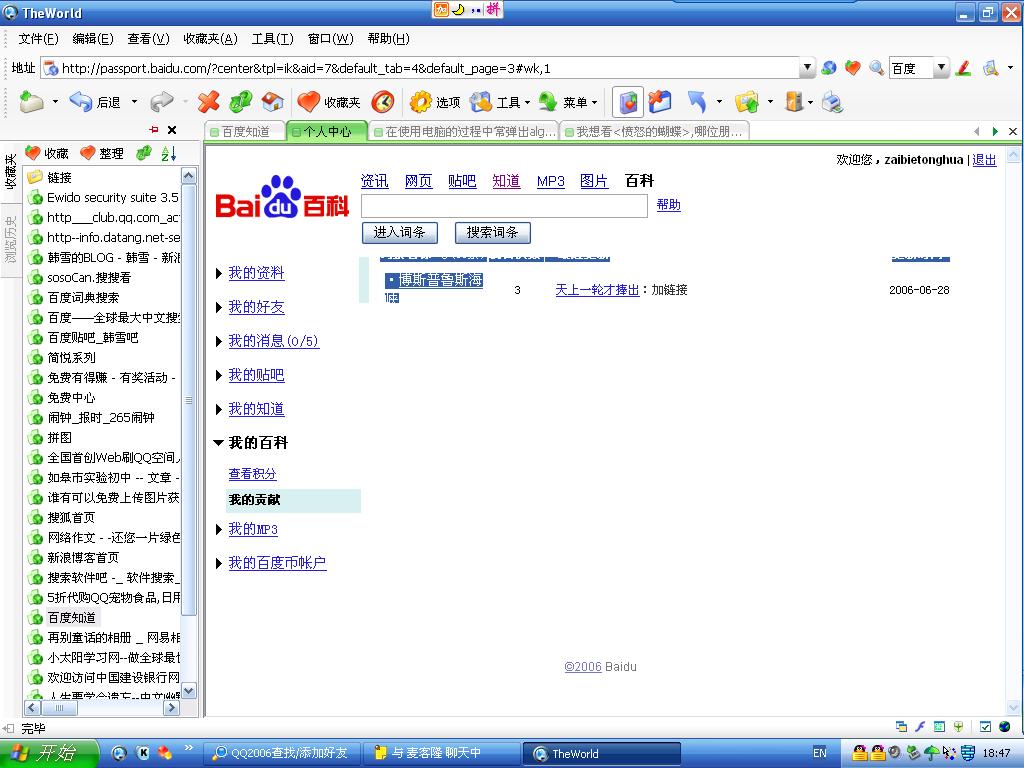Expand 我的好友 section
This screenshot has height=768, width=1024.
(x=219, y=308)
